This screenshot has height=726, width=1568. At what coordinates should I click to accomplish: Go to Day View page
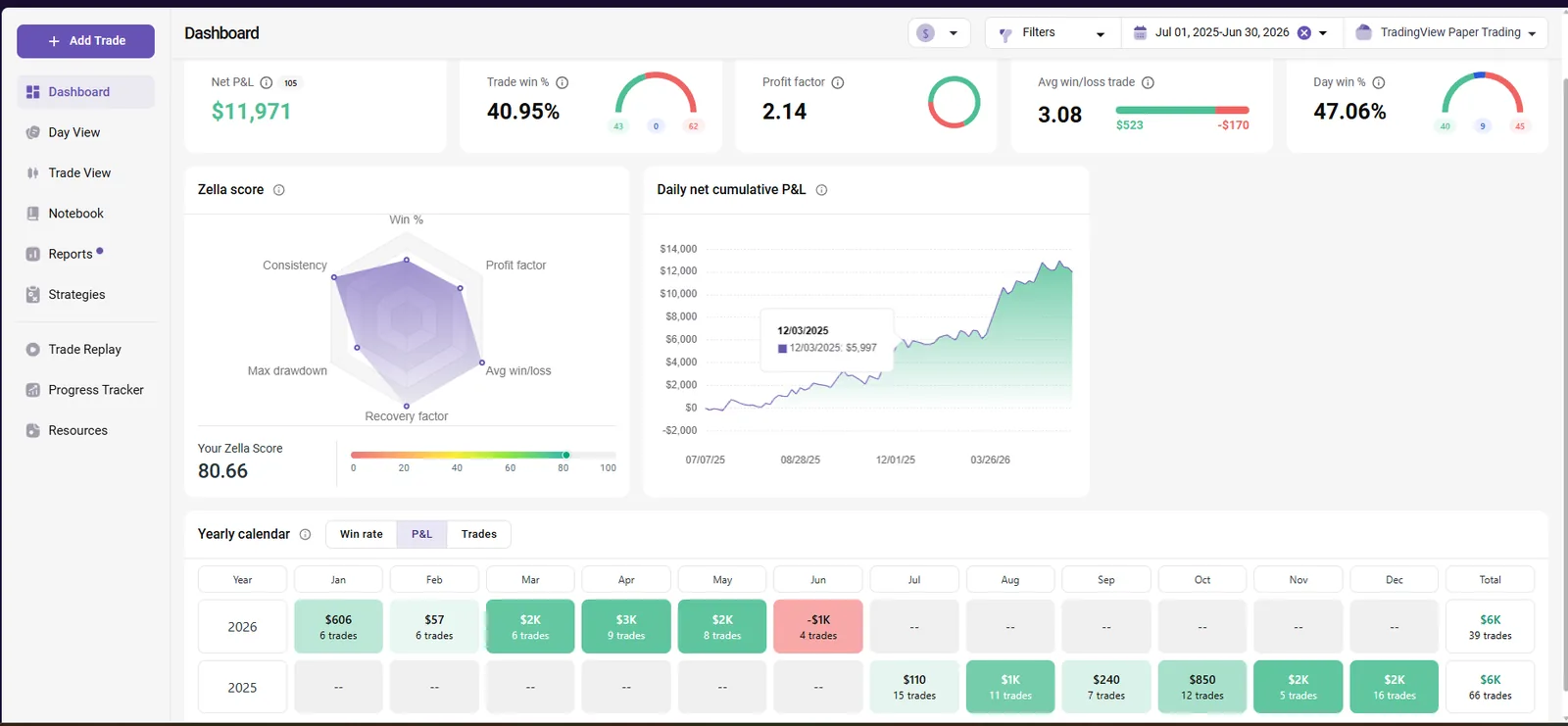click(74, 132)
